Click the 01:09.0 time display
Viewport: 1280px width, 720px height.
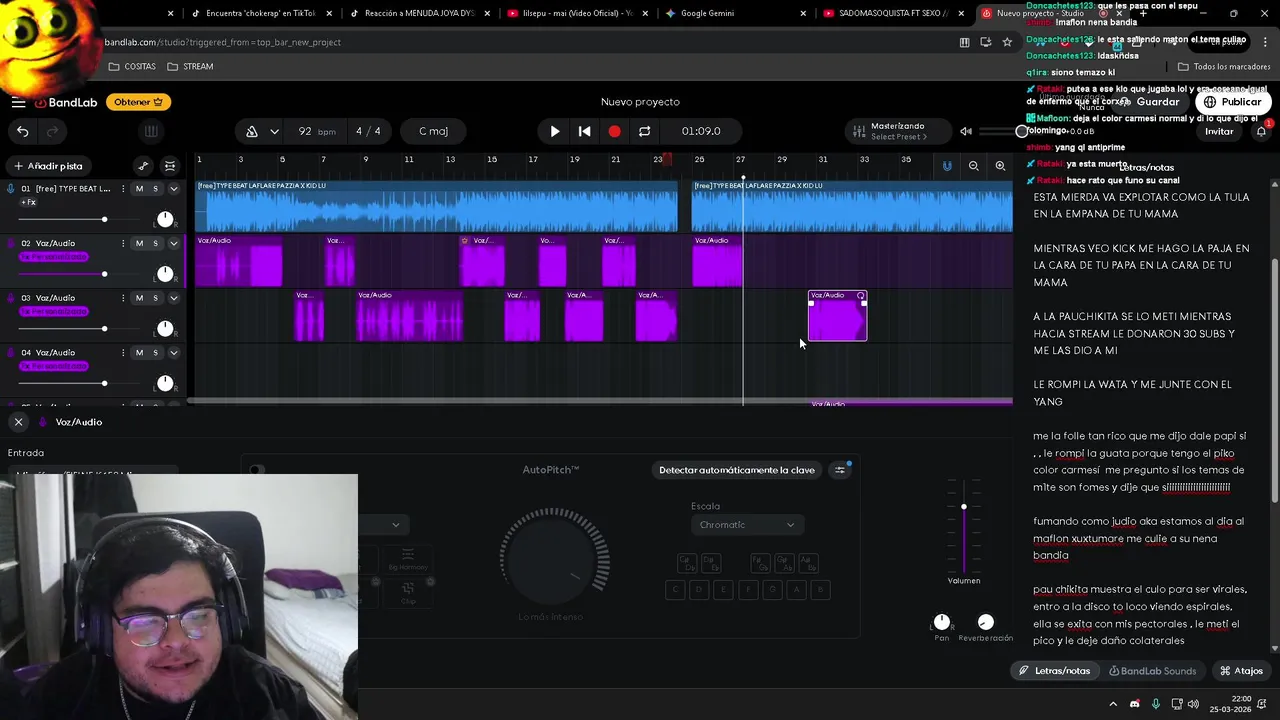point(701,131)
